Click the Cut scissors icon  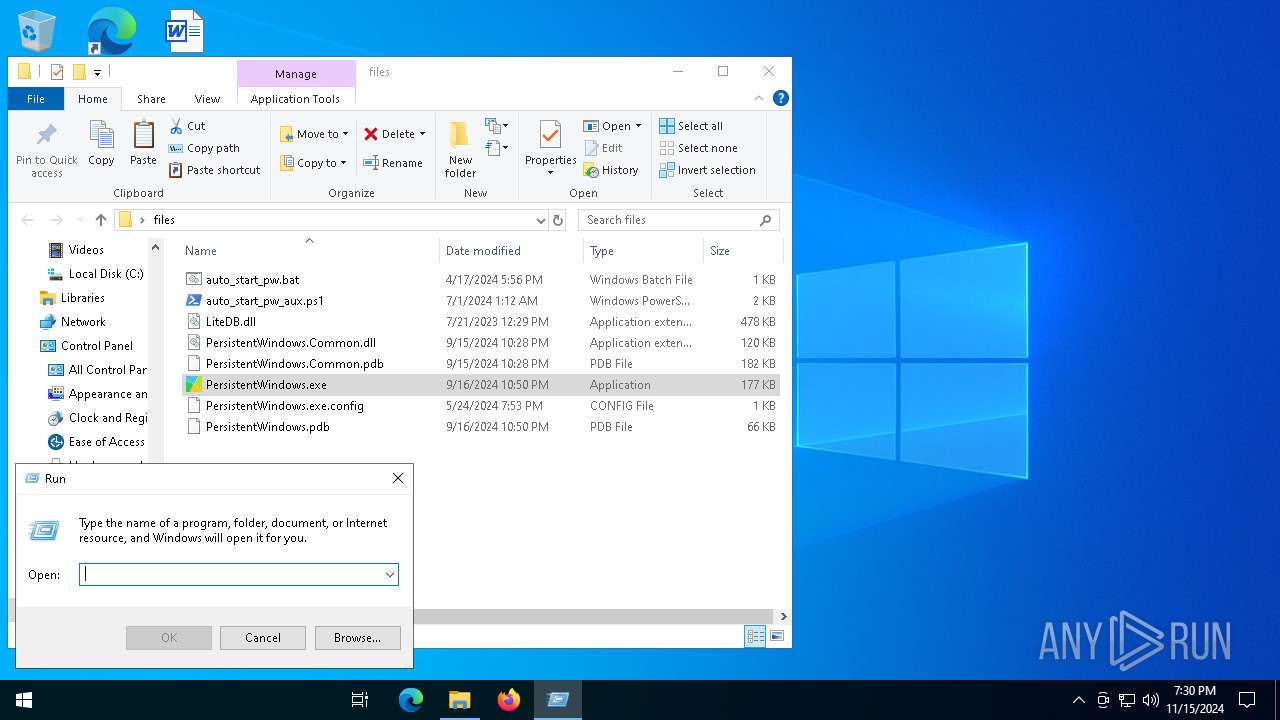pyautogui.click(x=176, y=126)
